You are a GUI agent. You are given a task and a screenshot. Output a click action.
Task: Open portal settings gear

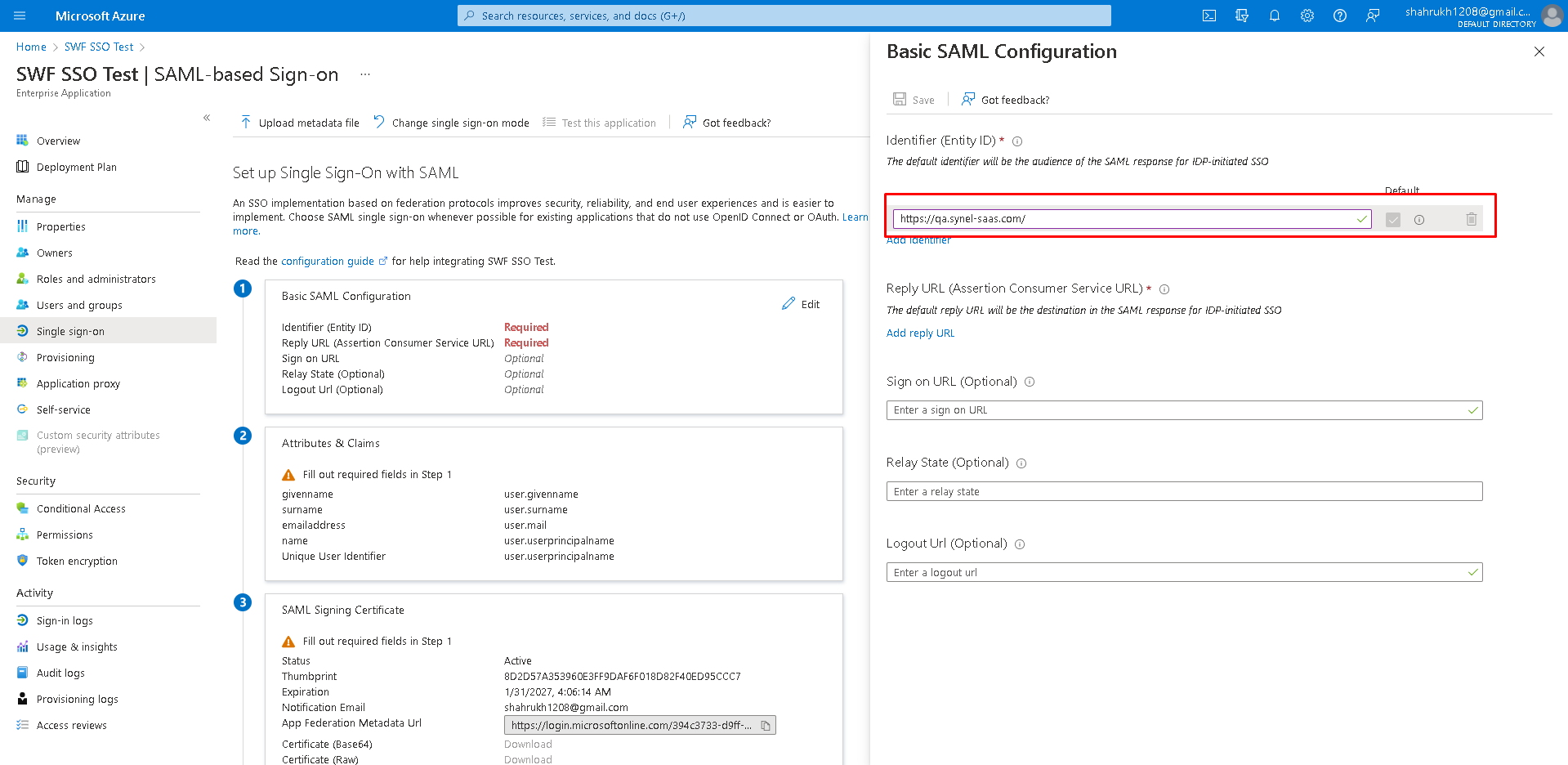(1307, 16)
